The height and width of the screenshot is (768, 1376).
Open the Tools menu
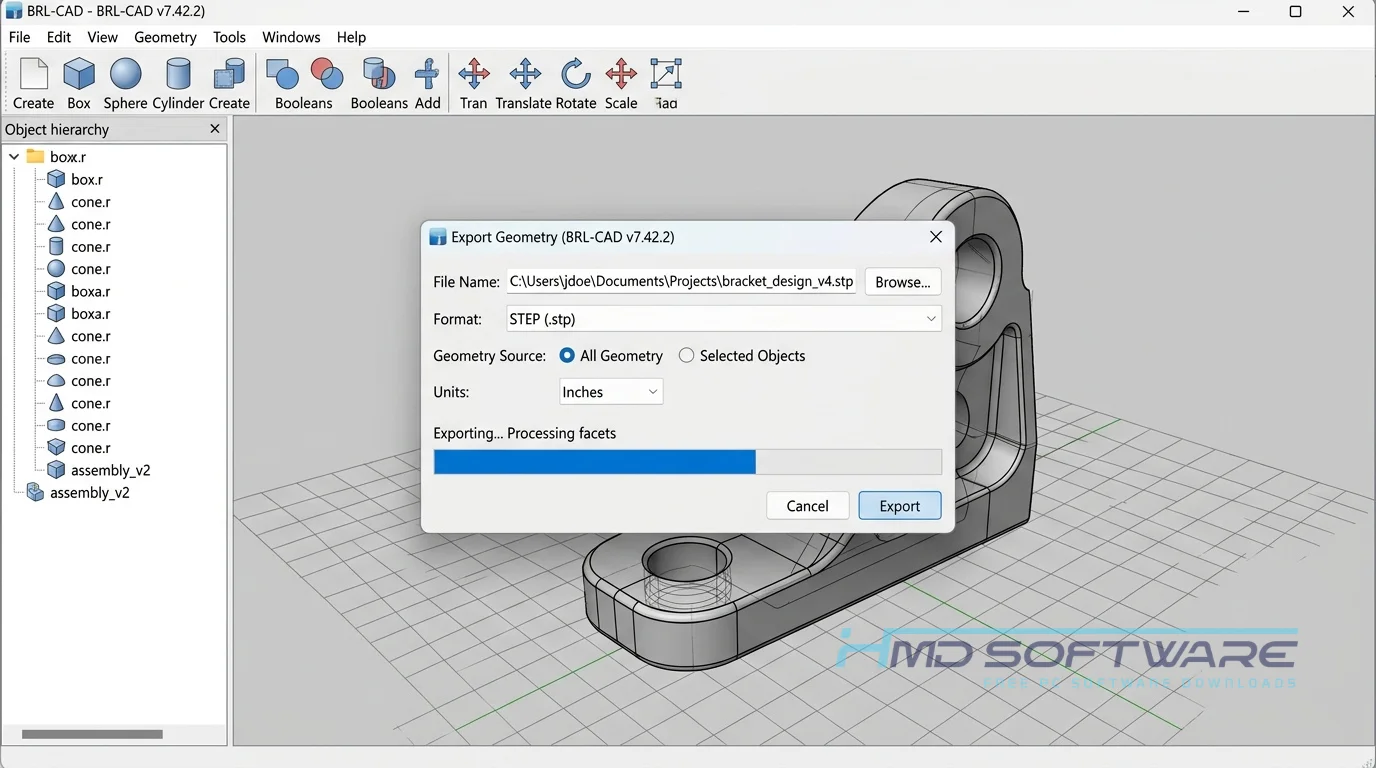229,37
